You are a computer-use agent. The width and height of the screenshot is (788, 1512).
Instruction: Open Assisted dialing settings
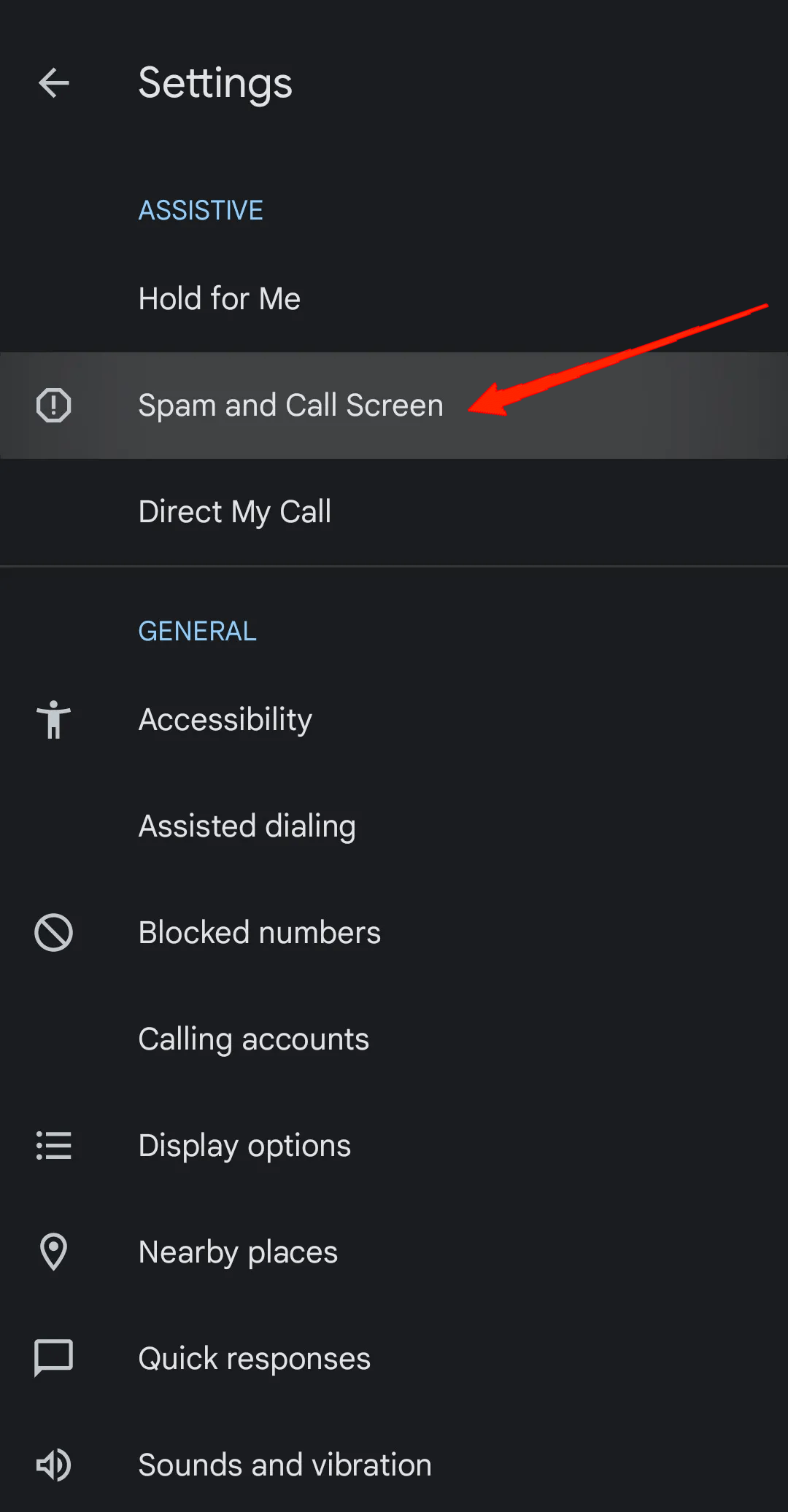pyautogui.click(x=247, y=826)
